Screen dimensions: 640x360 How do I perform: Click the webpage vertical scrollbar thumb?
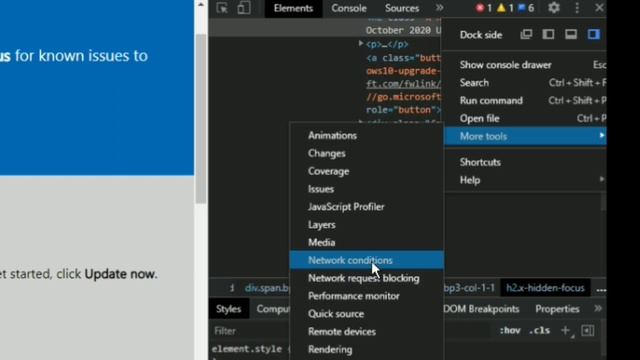pos(201,118)
